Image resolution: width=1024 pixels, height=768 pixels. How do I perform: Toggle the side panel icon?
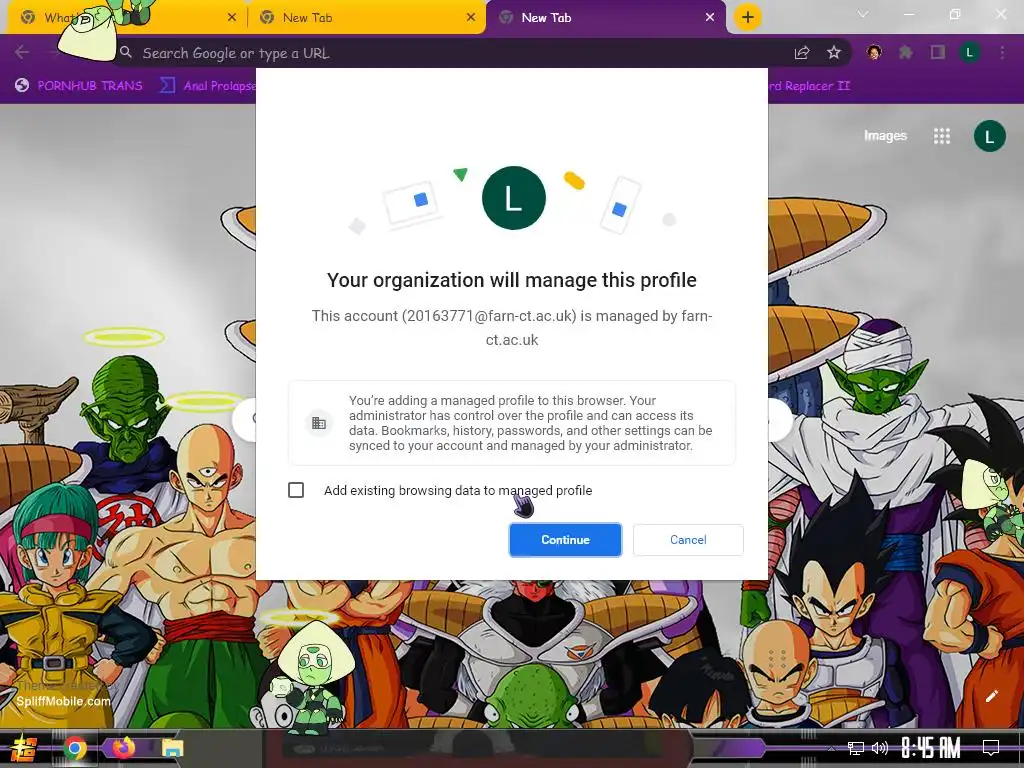click(x=938, y=52)
